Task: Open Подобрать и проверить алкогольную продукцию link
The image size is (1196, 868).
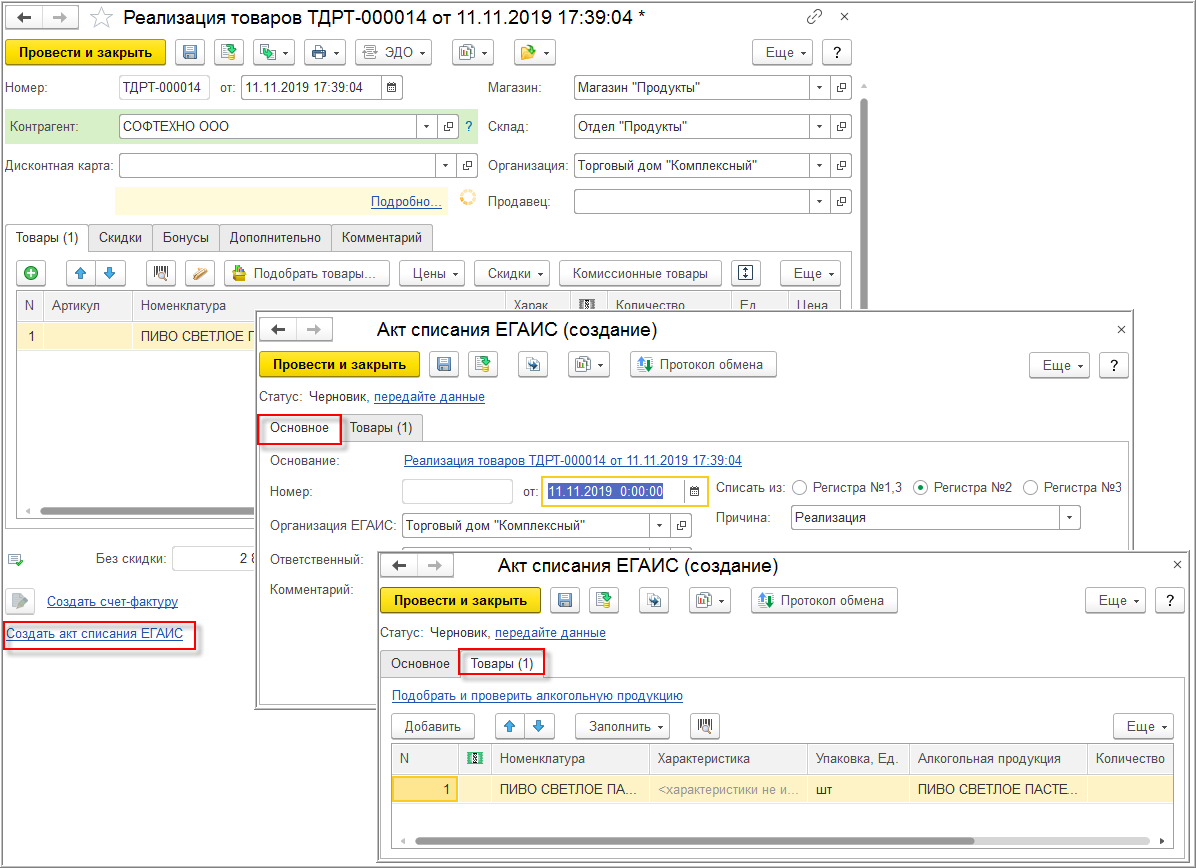Action: point(537,696)
